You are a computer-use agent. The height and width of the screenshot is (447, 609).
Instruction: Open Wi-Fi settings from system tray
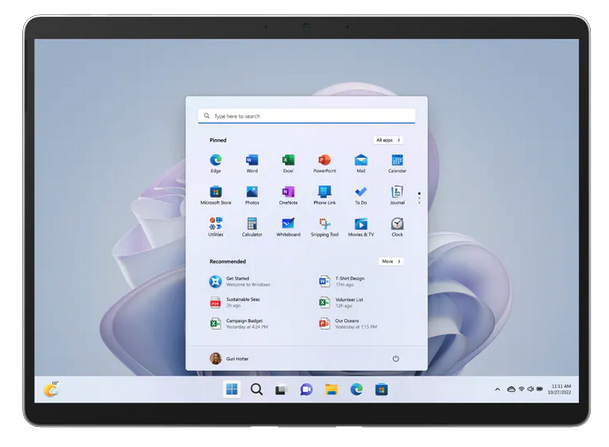[x=521, y=389]
